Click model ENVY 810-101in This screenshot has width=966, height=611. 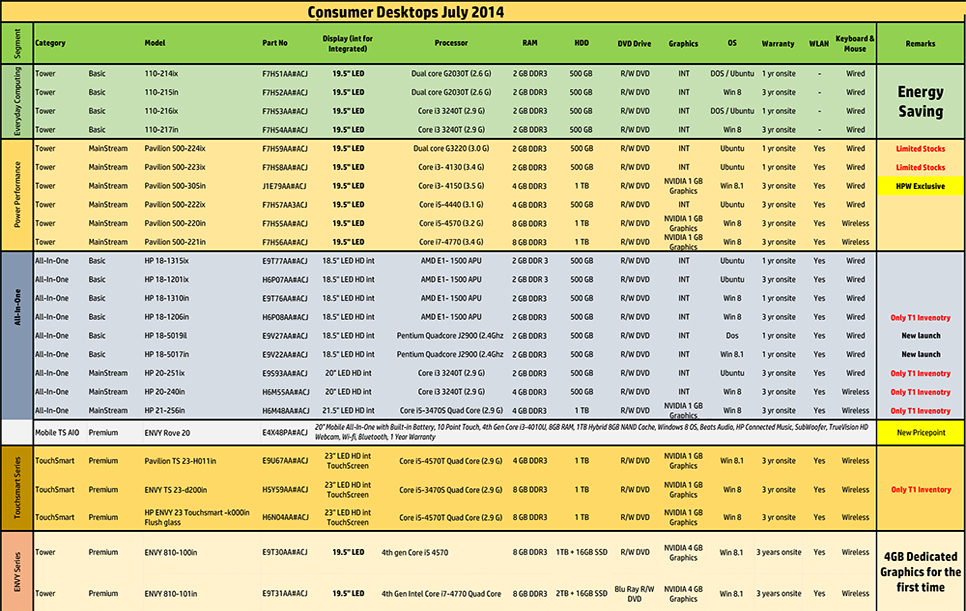pos(171,594)
